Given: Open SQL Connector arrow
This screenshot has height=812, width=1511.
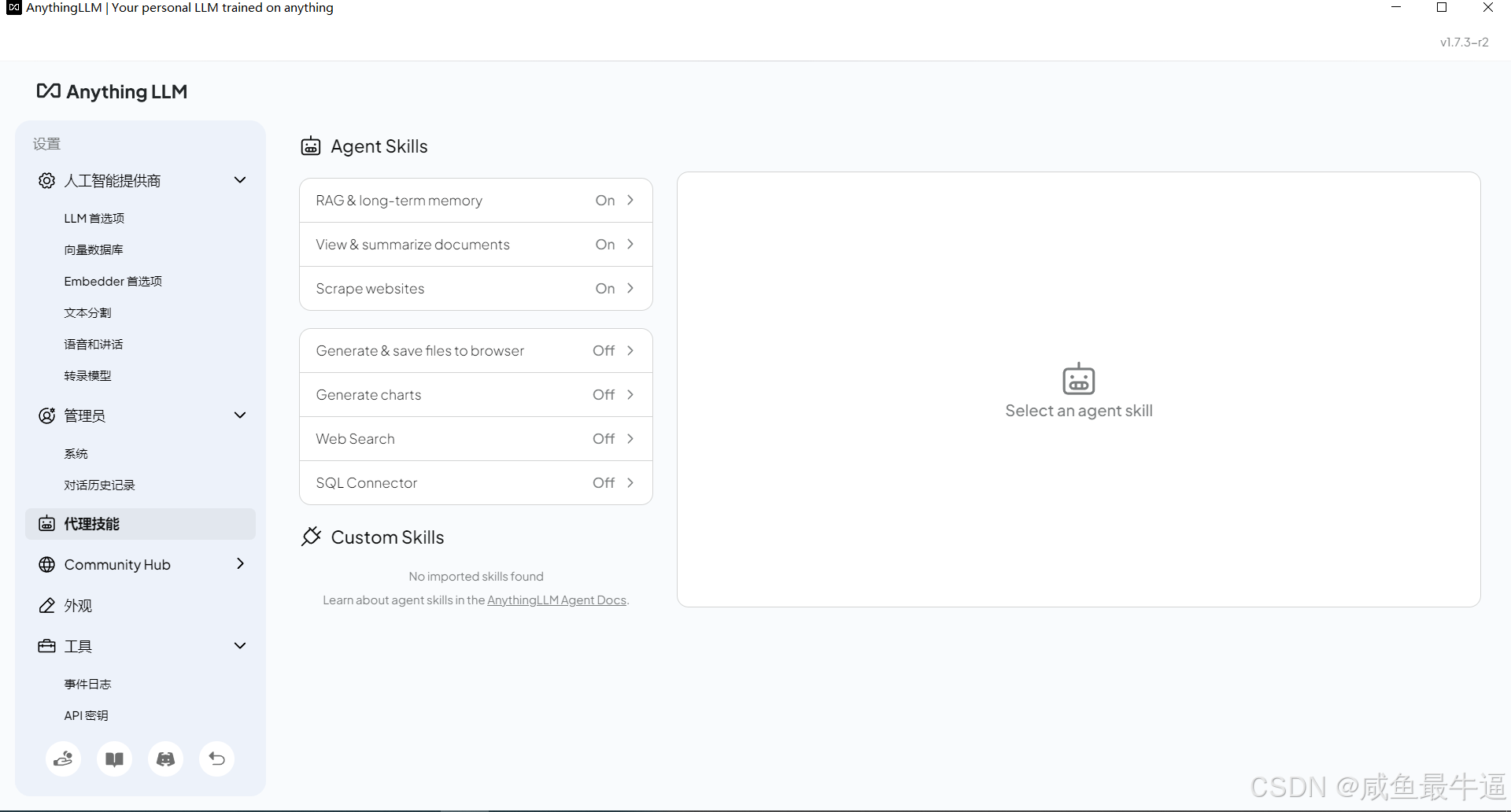Looking at the screenshot, I should tap(630, 482).
